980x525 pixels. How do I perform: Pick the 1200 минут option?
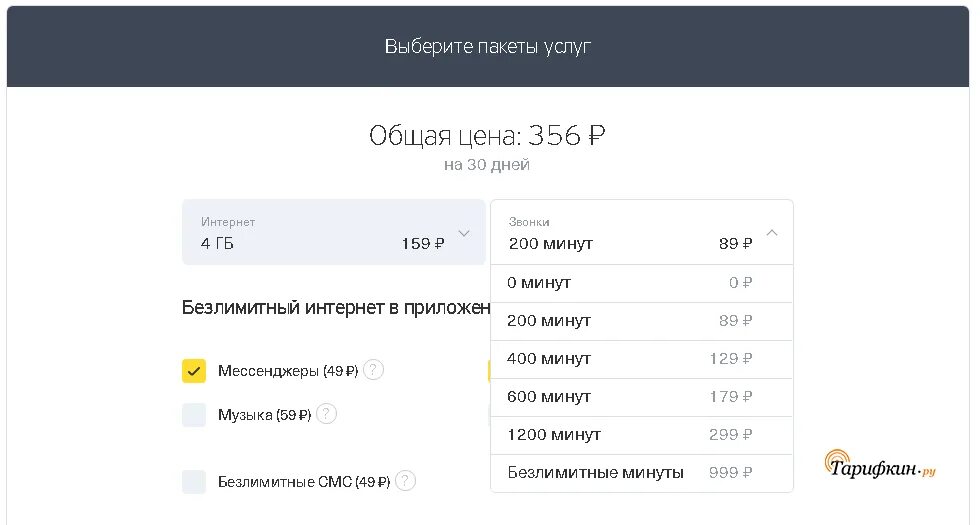pyautogui.click(x=642, y=436)
